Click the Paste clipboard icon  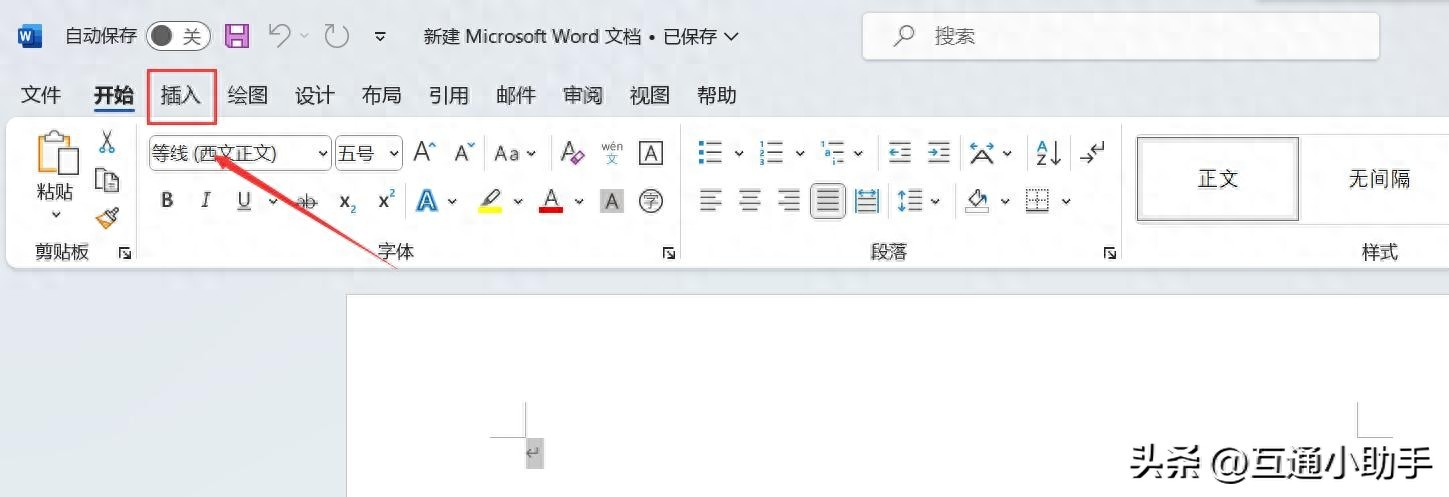(57, 154)
